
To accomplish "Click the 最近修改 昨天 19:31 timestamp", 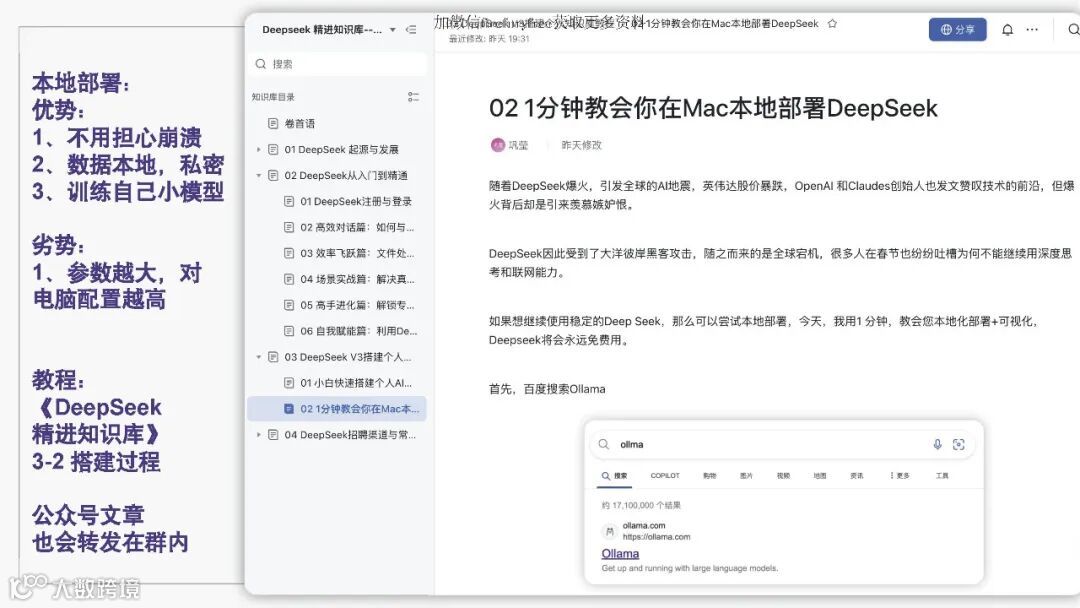I will (489, 39).
